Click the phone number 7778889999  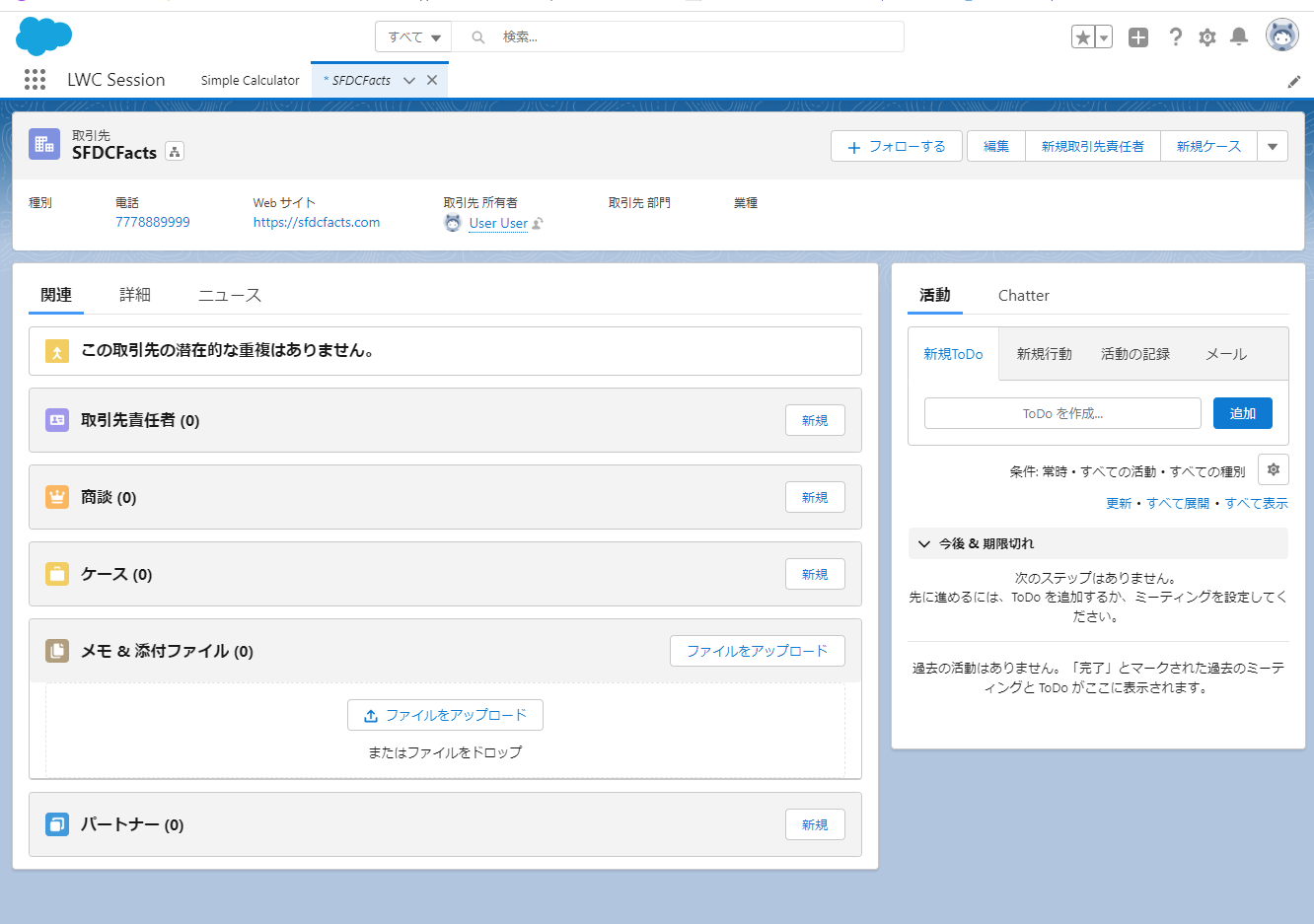pos(153,223)
